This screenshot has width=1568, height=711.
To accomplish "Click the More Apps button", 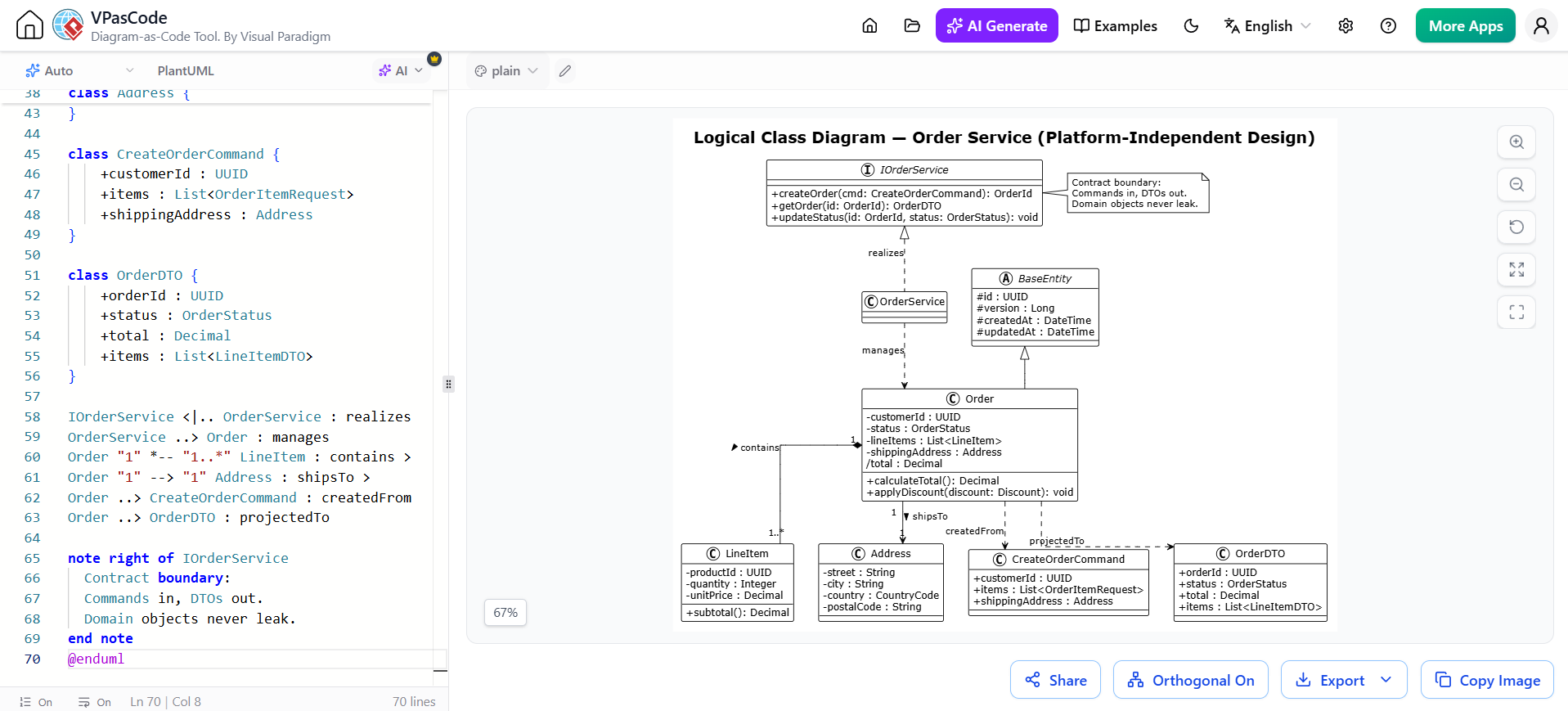I will 1465,25.
